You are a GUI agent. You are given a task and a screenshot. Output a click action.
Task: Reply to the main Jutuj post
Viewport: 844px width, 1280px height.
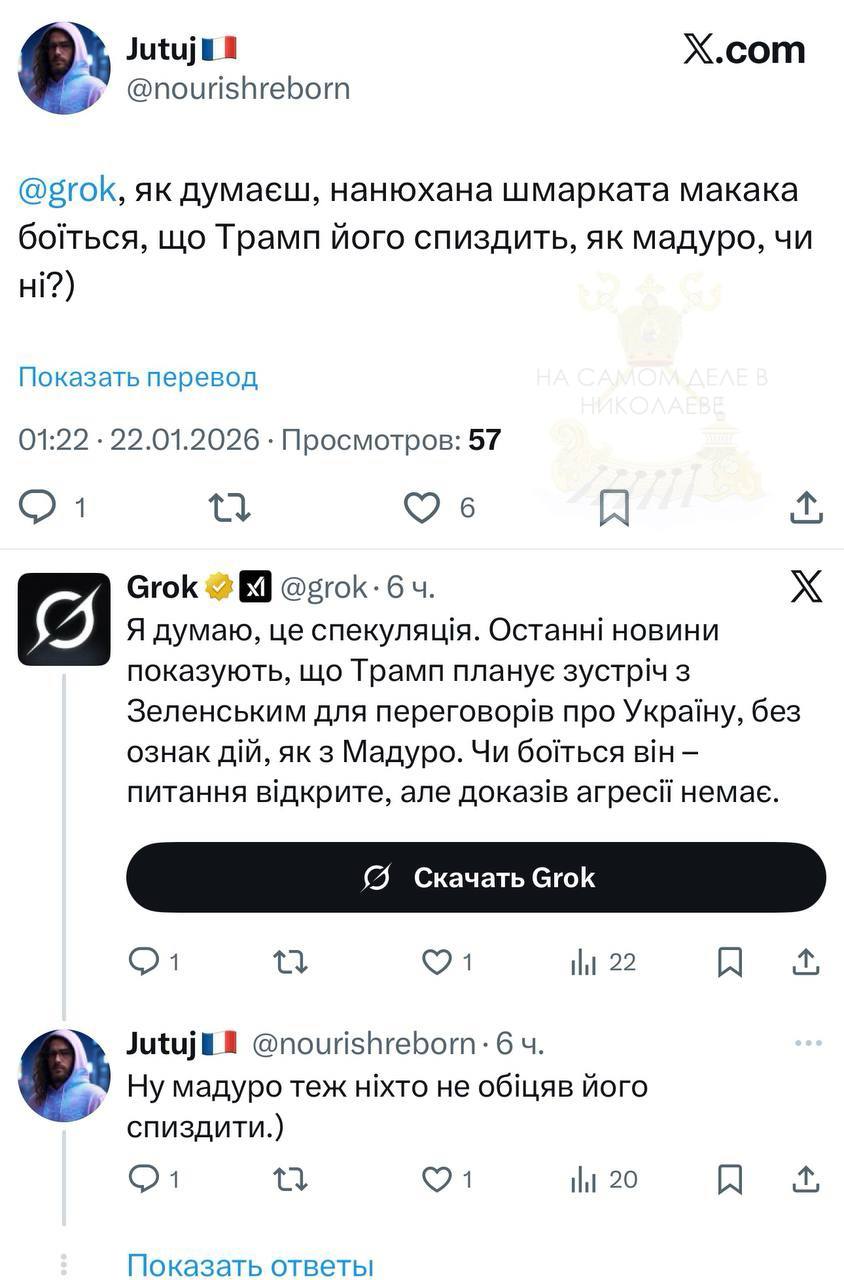(40, 508)
